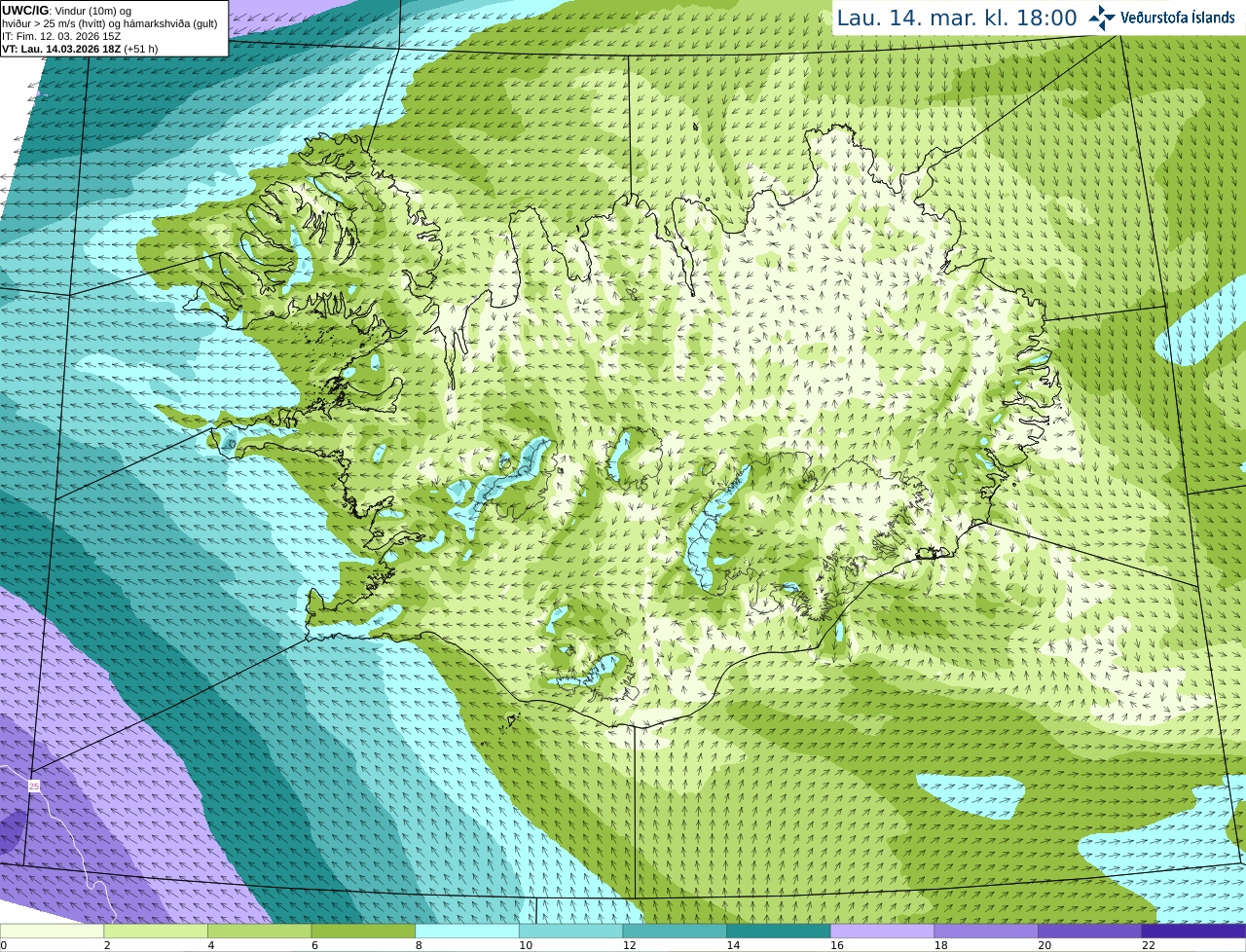Pick the 14–16 m/s dark teal swatch
Screen dimensions: 1246x952
779,931
